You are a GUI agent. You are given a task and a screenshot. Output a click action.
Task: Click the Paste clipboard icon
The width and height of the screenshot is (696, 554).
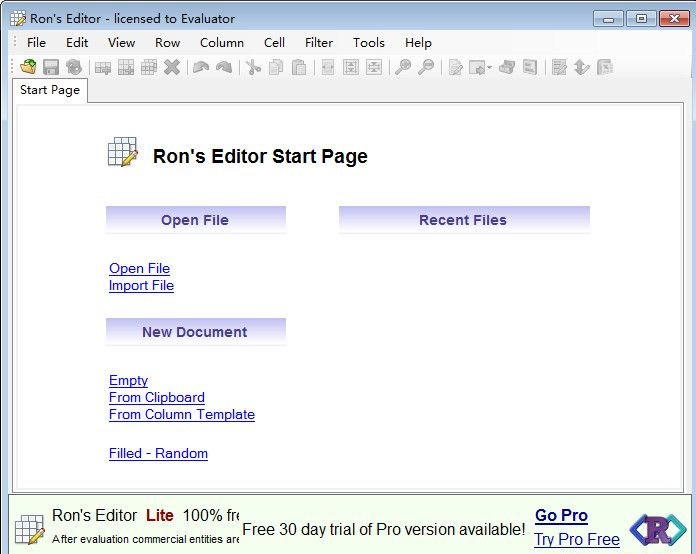tap(298, 67)
